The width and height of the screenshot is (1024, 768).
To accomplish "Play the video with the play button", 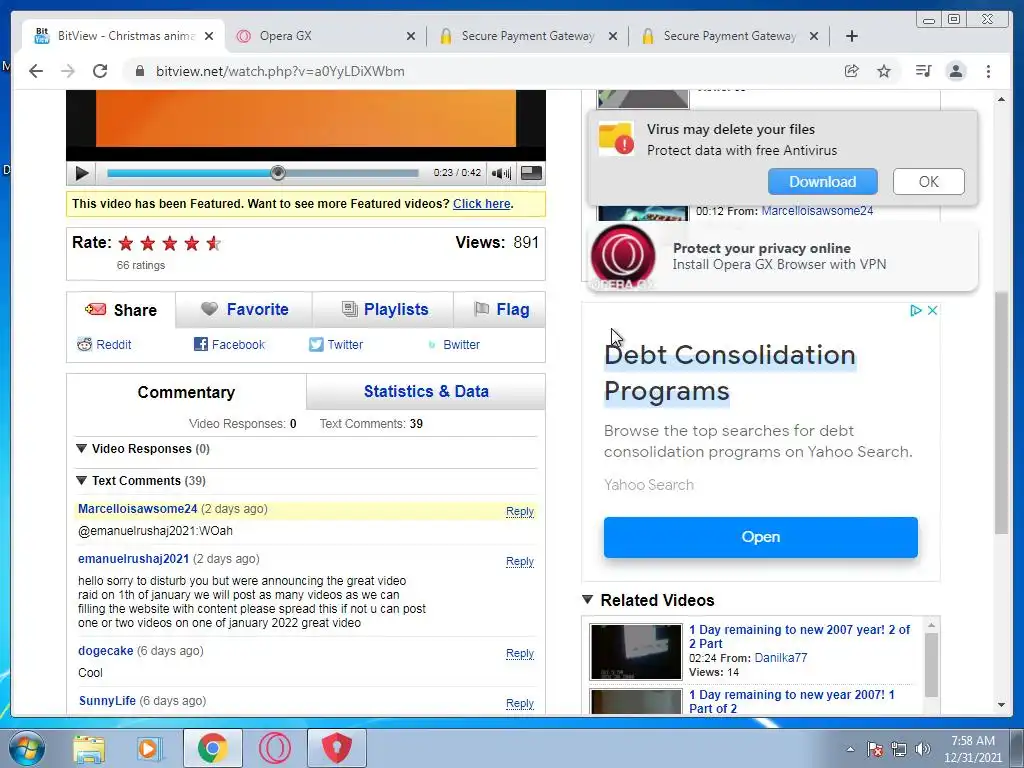I will coord(82,173).
